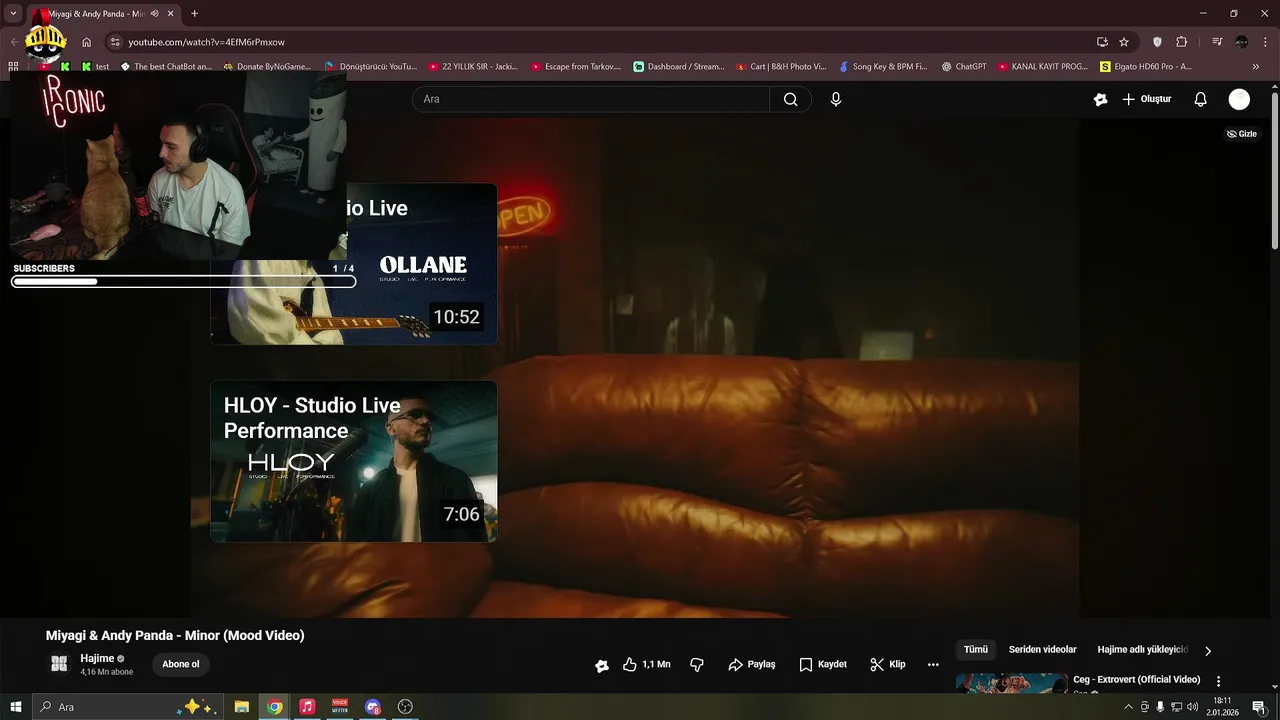Click the shield extension icon in toolbar
Viewport: 1280px width, 720px height.
[1157, 42]
